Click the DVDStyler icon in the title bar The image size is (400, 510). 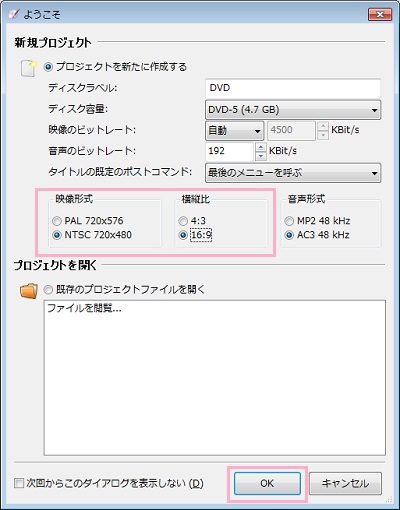click(14, 14)
